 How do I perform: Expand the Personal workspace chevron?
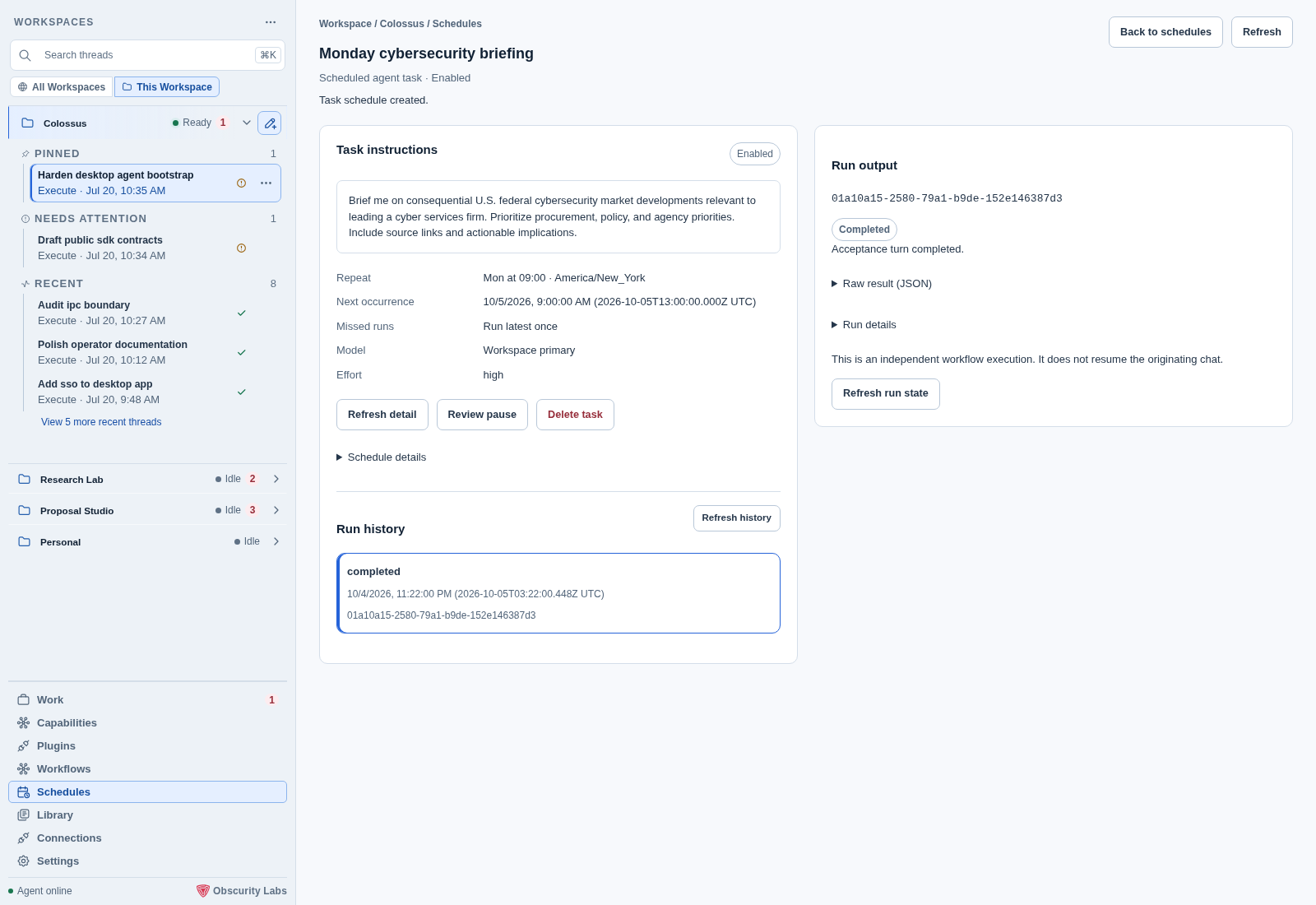276,541
